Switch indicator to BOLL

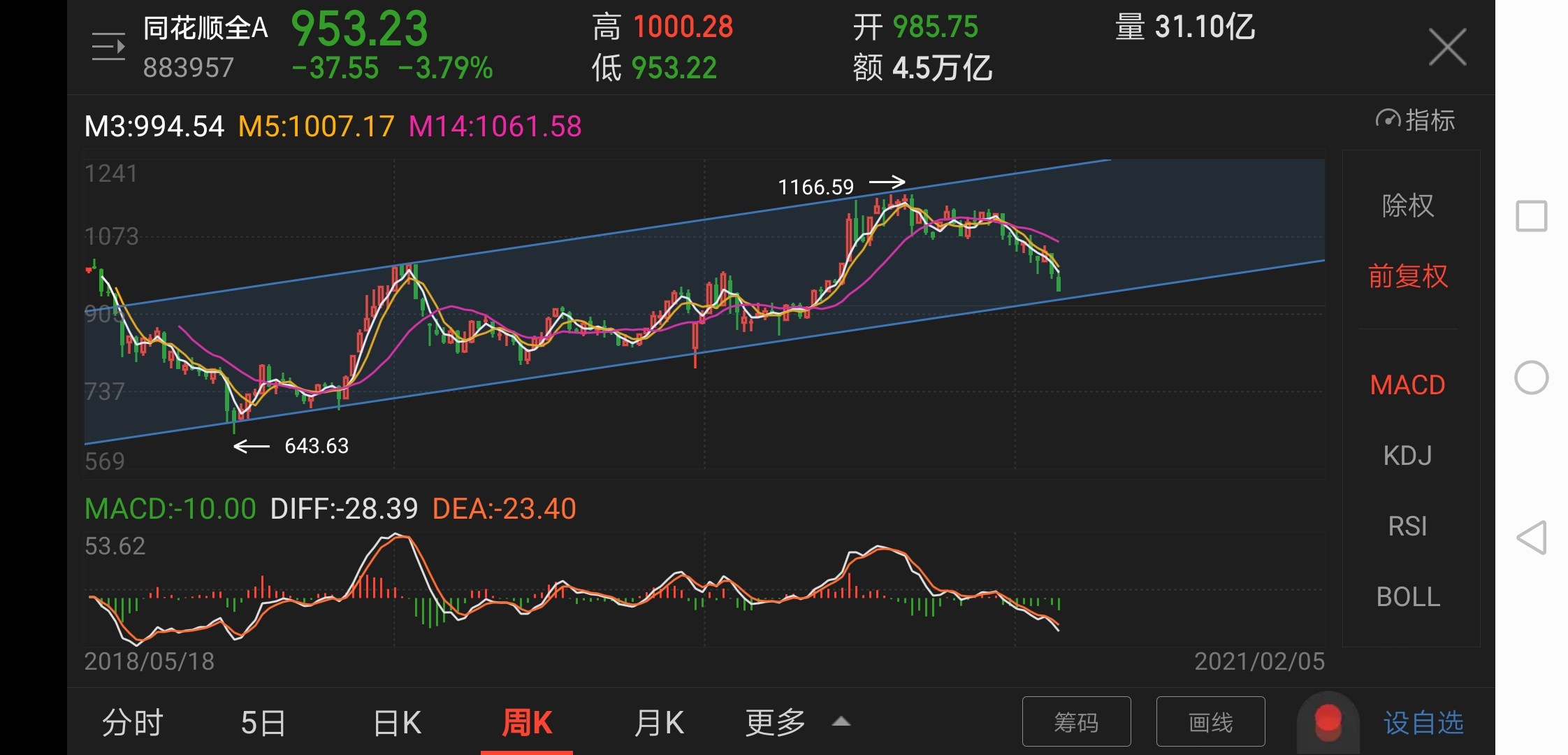(1408, 597)
